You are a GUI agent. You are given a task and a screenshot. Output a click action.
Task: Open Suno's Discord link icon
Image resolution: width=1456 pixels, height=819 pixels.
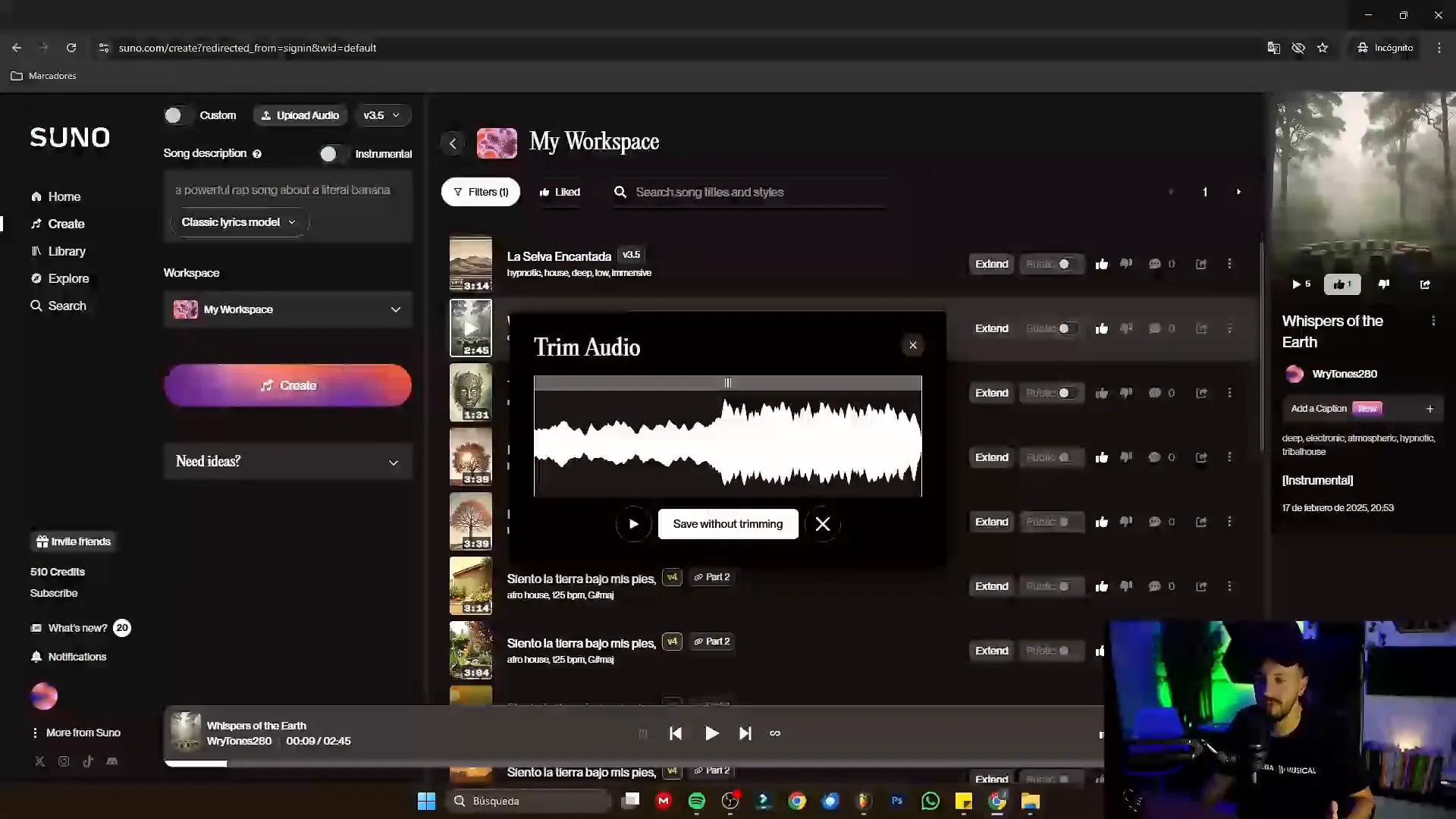pos(112,761)
